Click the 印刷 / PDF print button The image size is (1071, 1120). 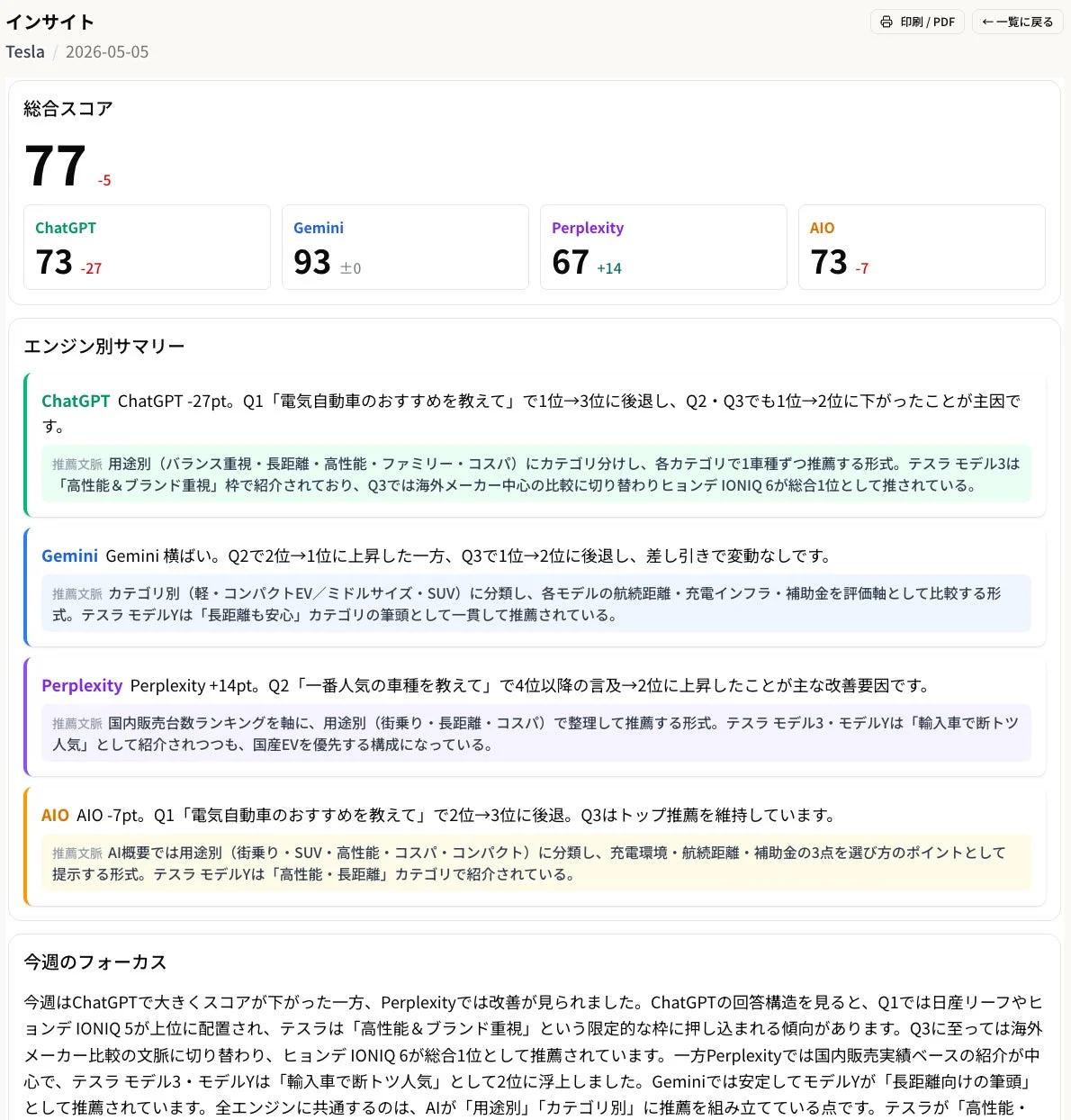tap(917, 22)
